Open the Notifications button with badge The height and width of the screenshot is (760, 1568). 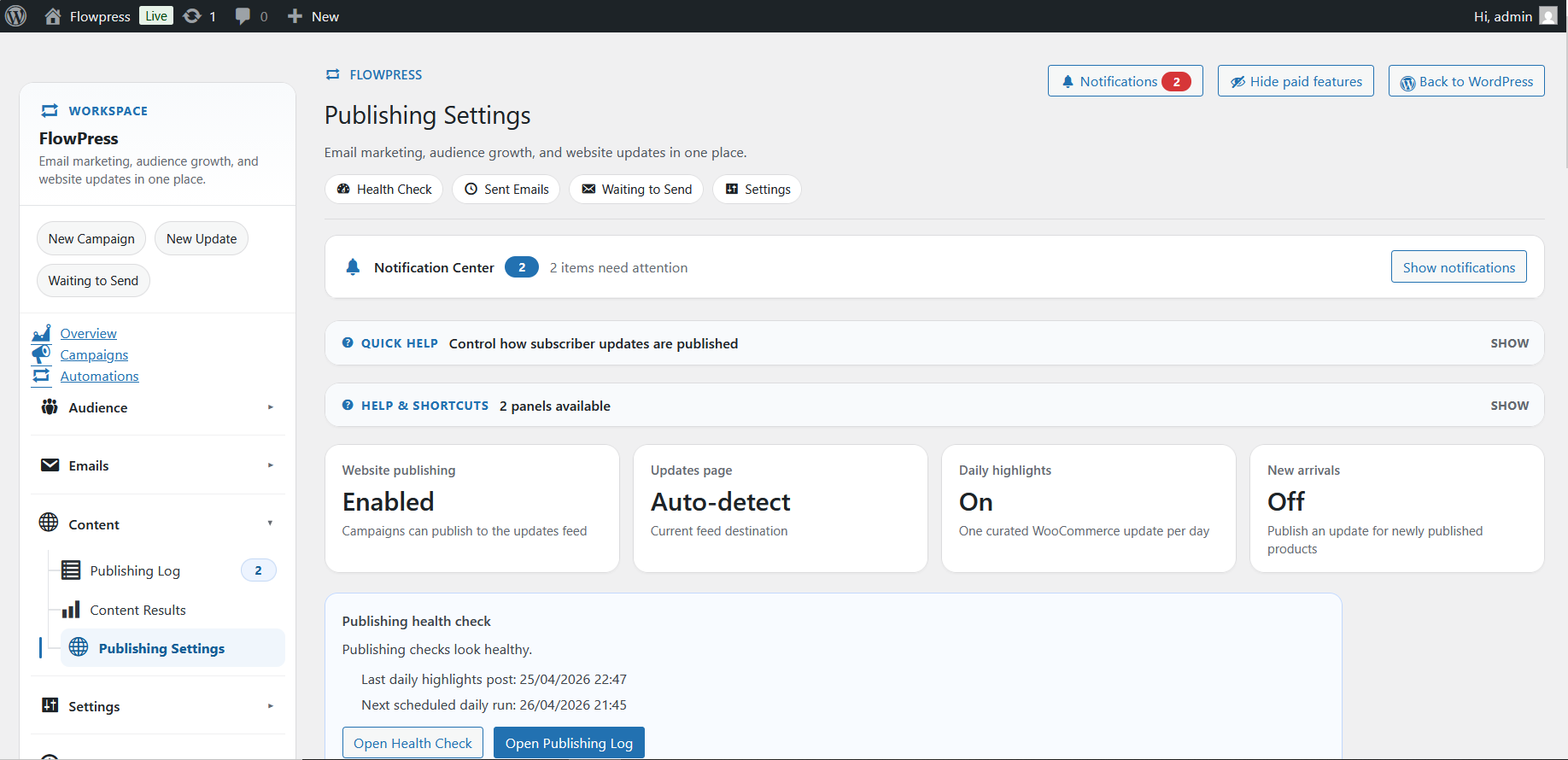1125,81
